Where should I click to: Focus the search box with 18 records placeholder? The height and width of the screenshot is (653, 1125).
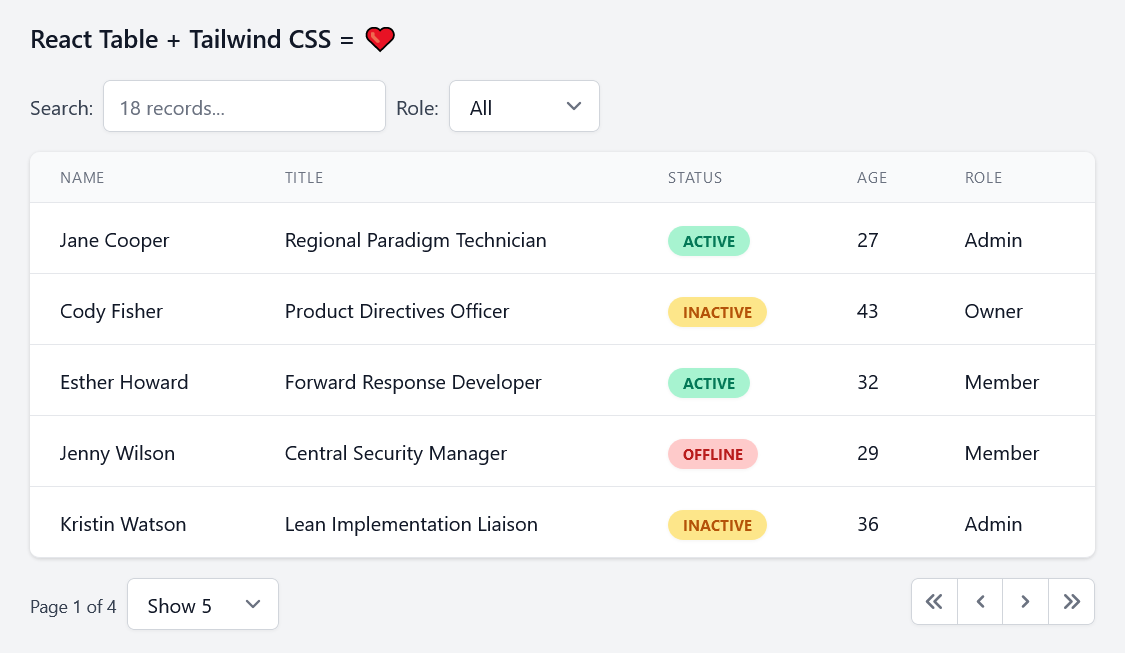point(245,106)
